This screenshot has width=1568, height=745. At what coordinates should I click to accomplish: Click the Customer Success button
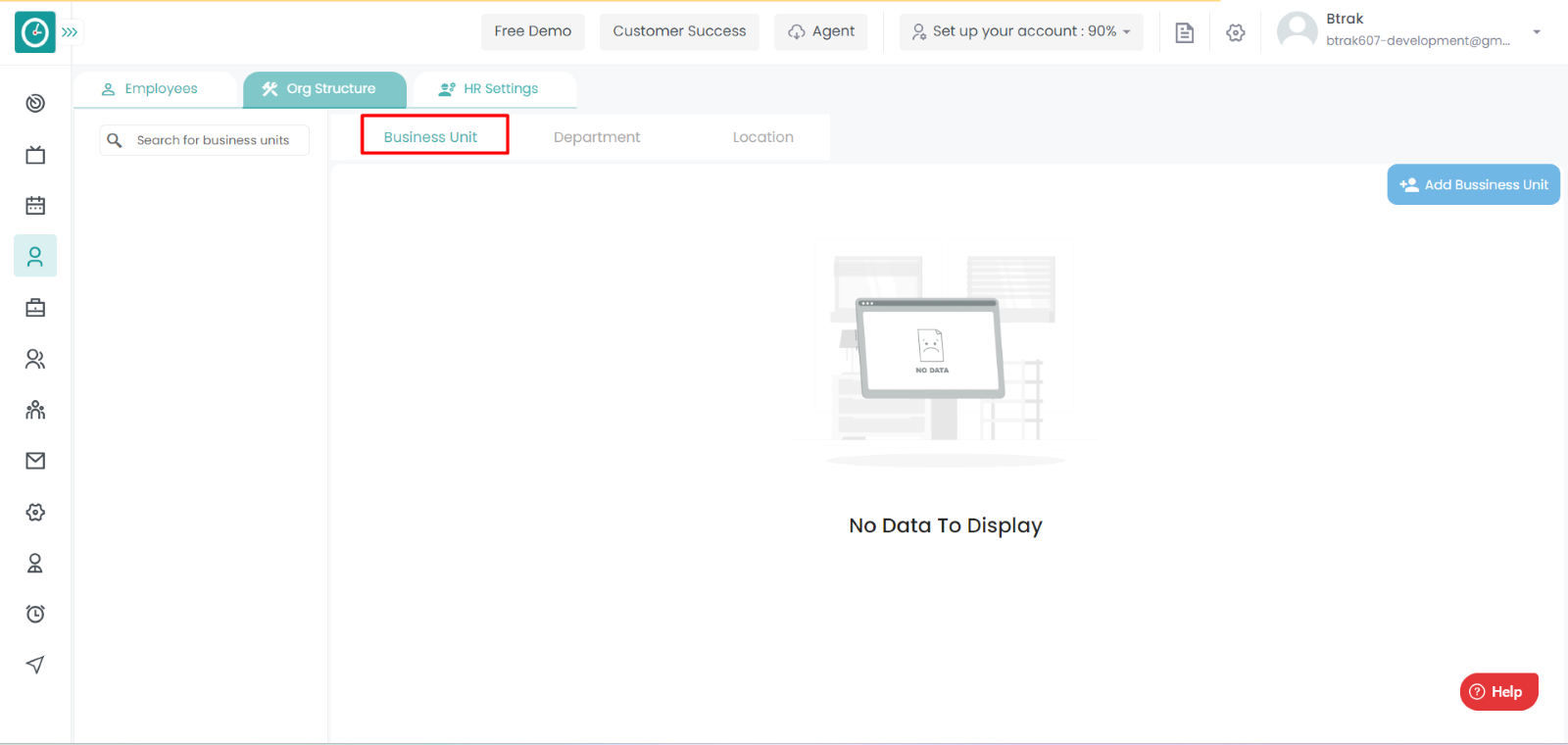[x=679, y=31]
